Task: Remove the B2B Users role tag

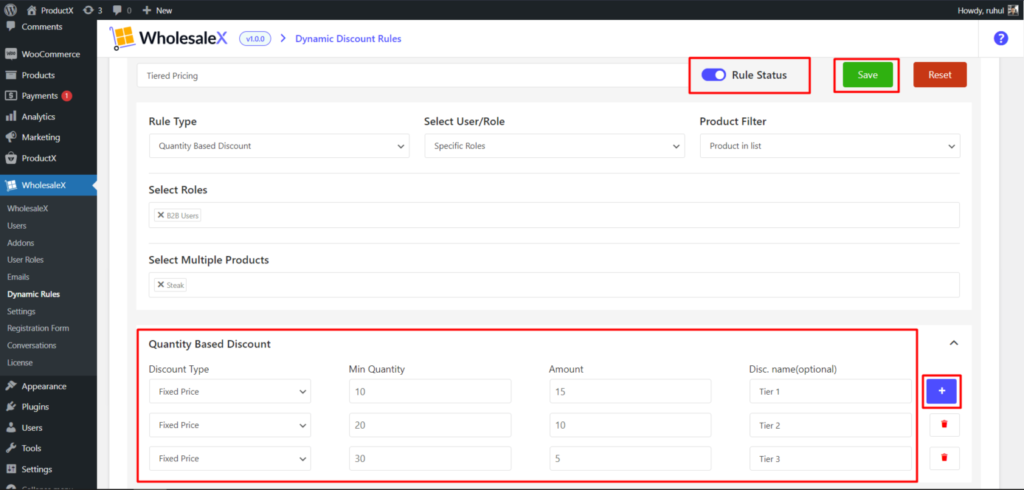Action: coord(161,215)
